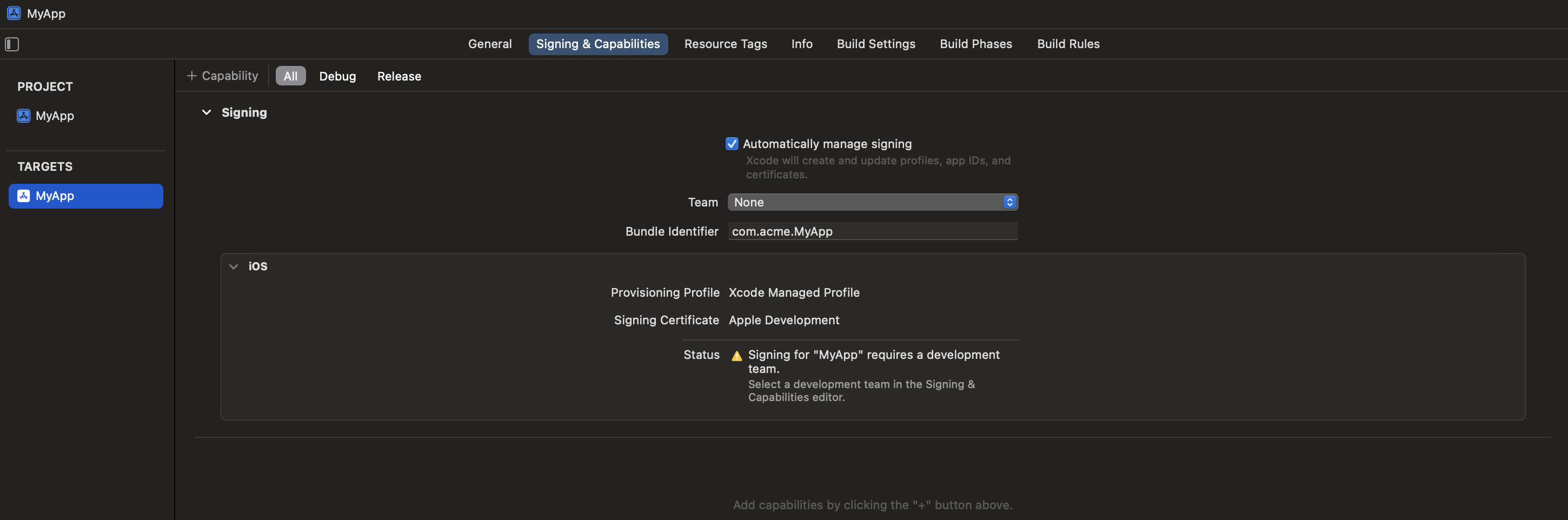Select the MyApp project row label
The width and height of the screenshot is (1568, 520).
tap(55, 116)
